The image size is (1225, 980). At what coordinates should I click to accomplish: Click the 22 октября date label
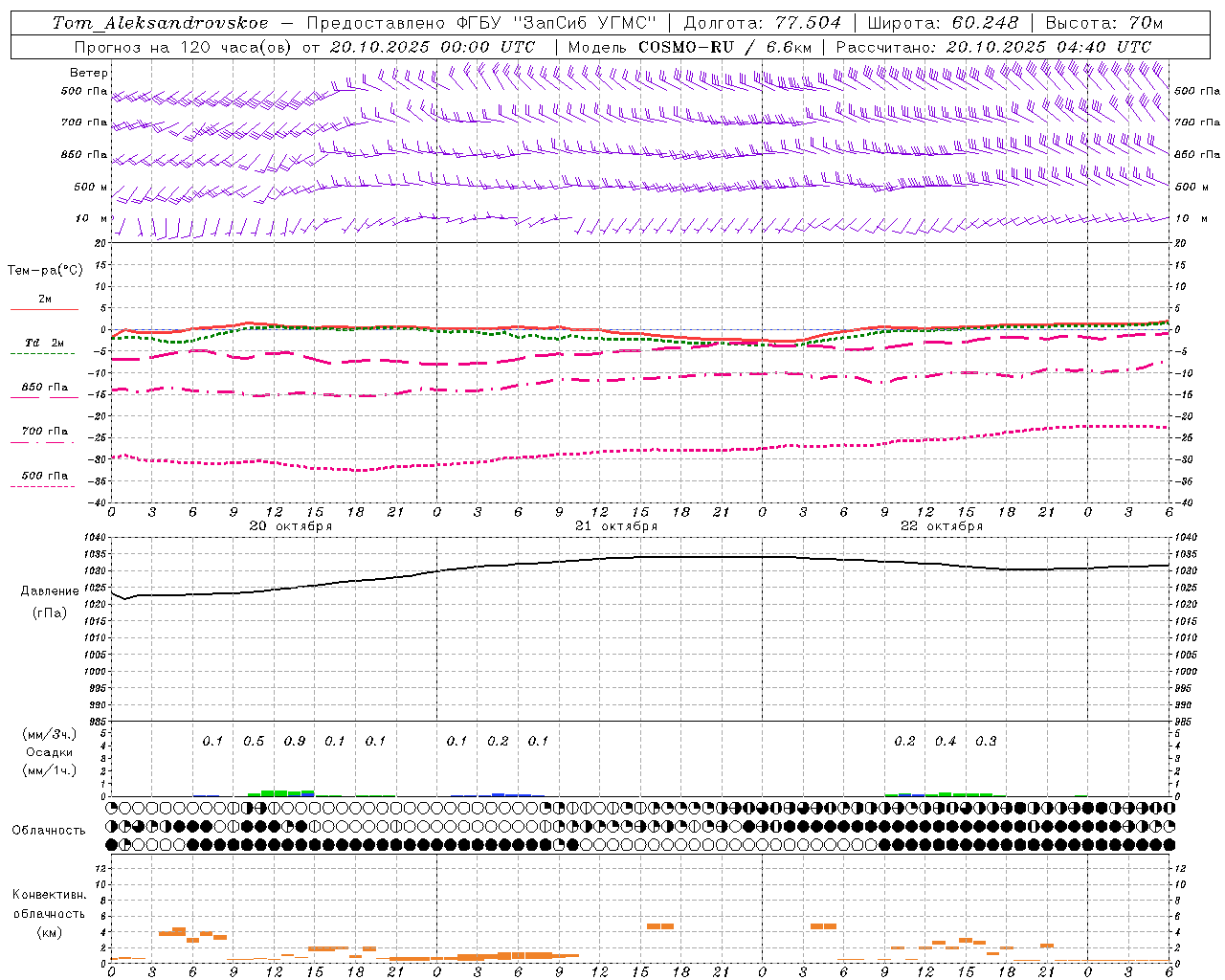[x=942, y=526]
